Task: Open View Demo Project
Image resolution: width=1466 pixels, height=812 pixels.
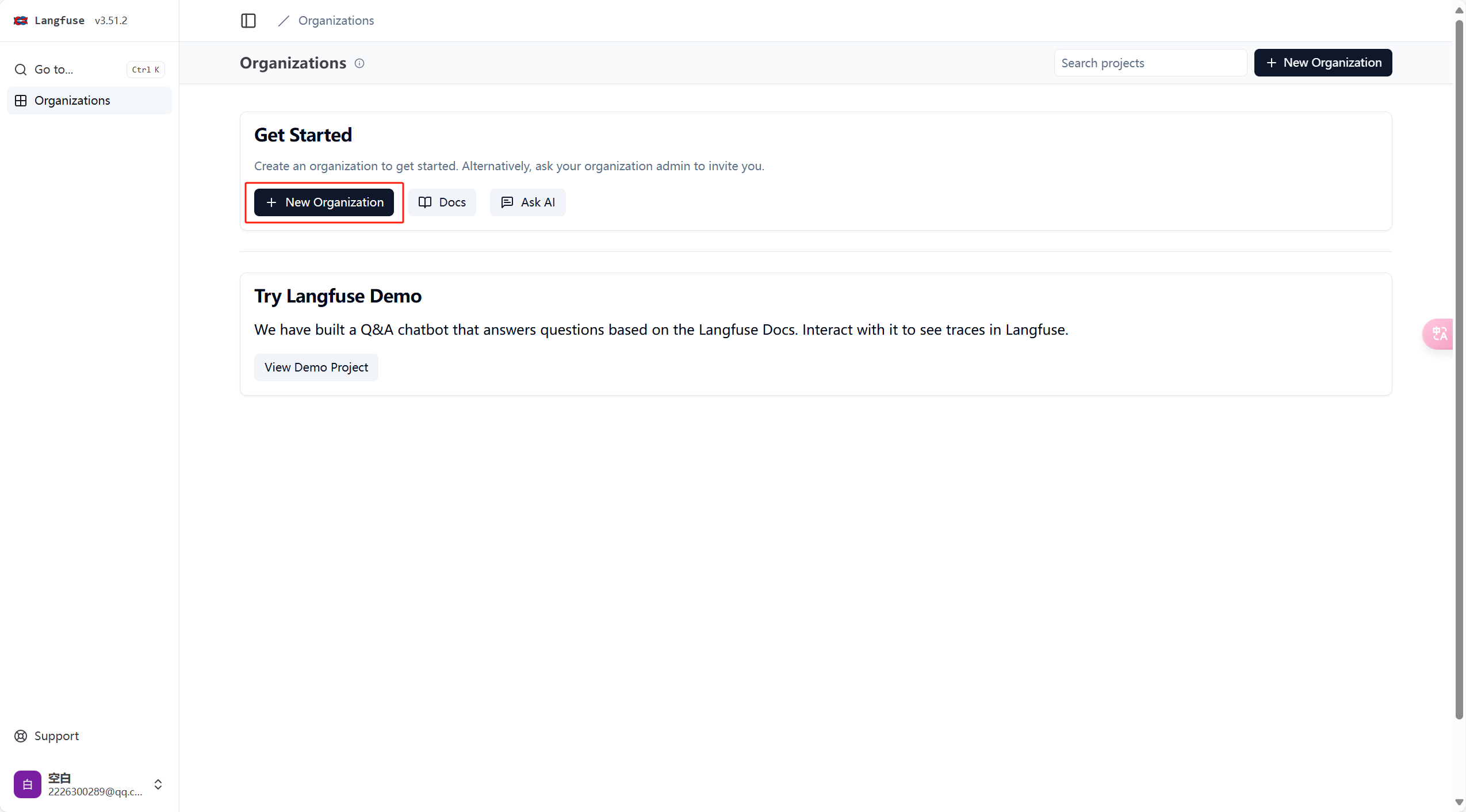Action: pyautogui.click(x=316, y=367)
